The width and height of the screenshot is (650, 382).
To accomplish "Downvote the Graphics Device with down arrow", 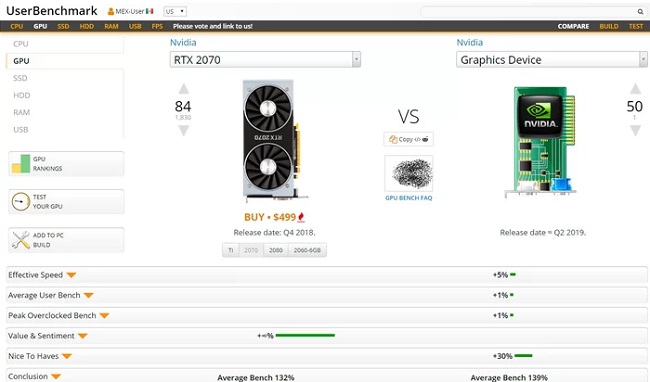I will point(635,131).
